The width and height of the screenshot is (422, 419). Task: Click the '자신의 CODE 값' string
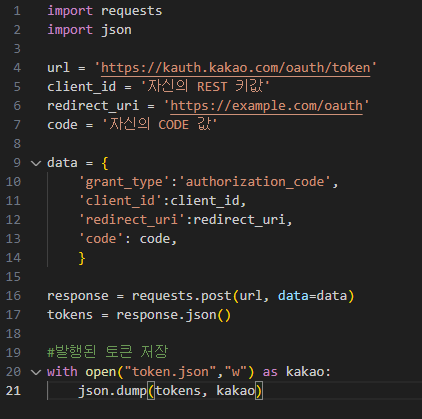pyautogui.click(x=159, y=124)
